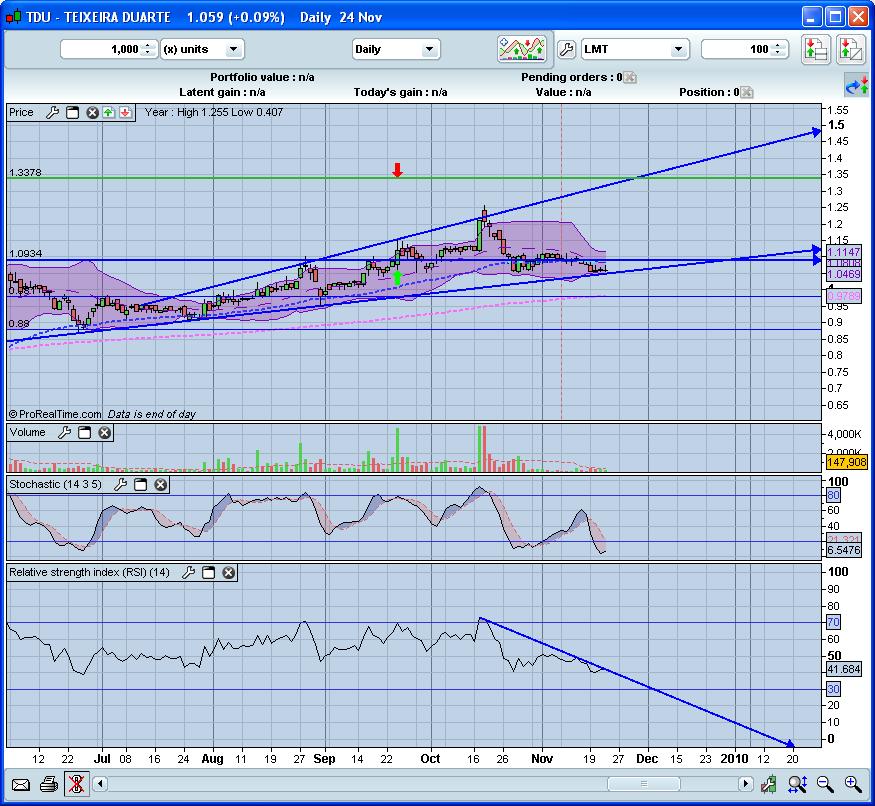Click the 1.0934 level label on chart
Viewport: 875px width, 806px height.
25,253
